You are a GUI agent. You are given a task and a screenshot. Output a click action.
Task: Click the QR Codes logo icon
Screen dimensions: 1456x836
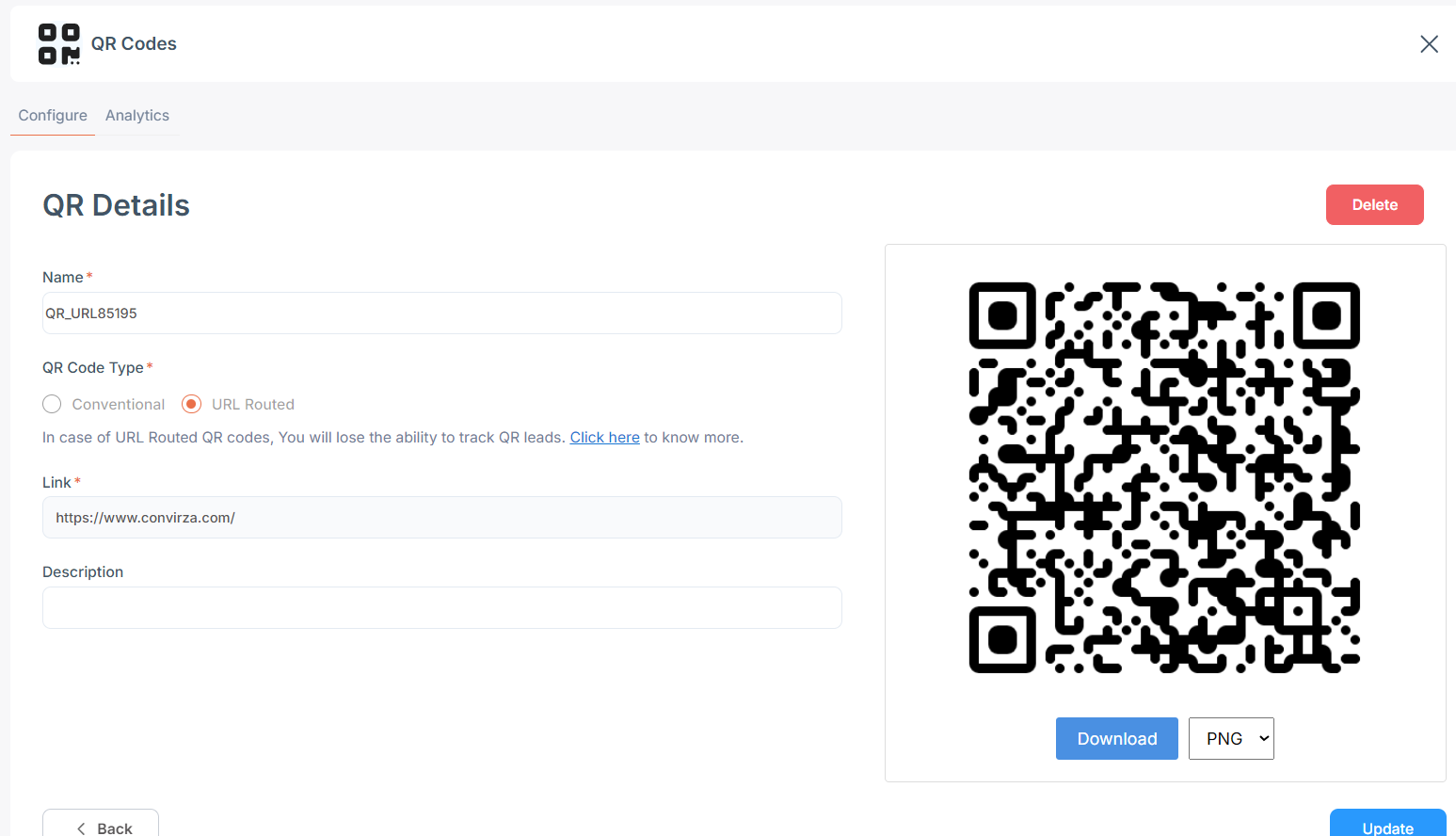[58, 44]
